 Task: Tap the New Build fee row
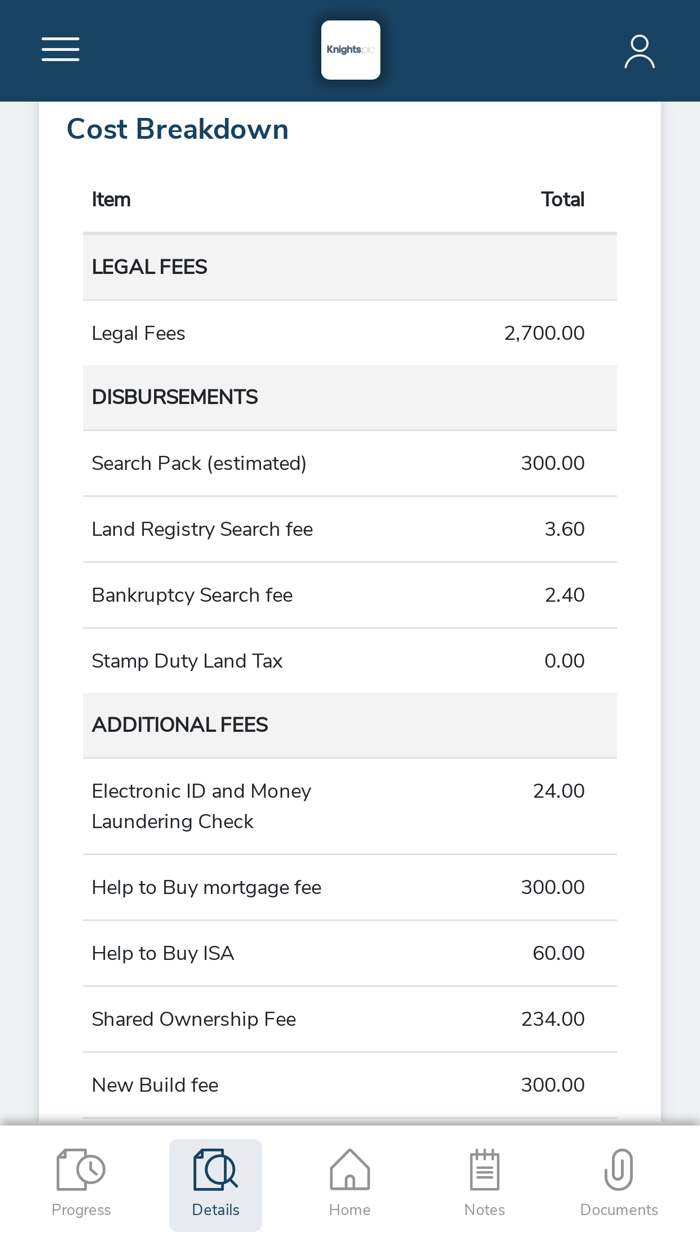pyautogui.click(x=350, y=1085)
